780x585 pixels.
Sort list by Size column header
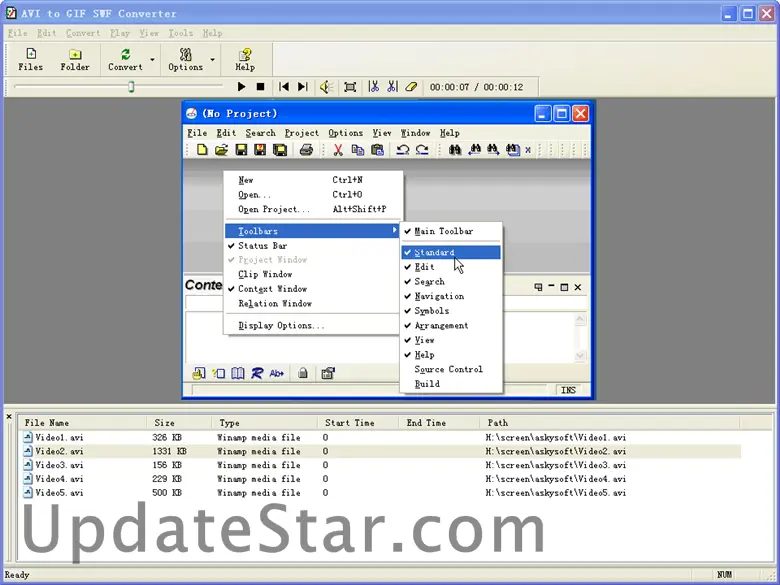pyautogui.click(x=180, y=423)
